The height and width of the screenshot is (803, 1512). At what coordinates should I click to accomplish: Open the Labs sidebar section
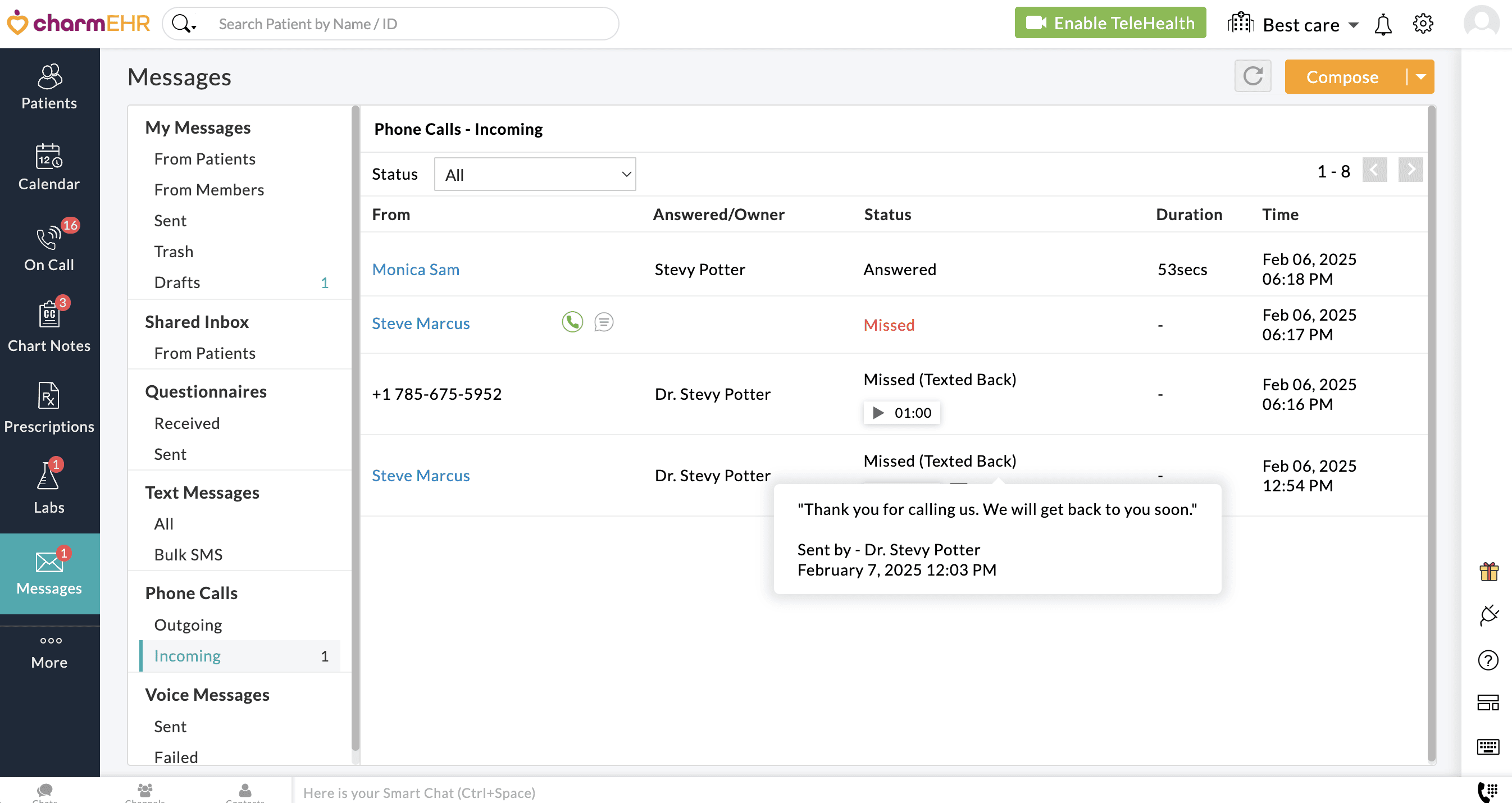pos(49,487)
